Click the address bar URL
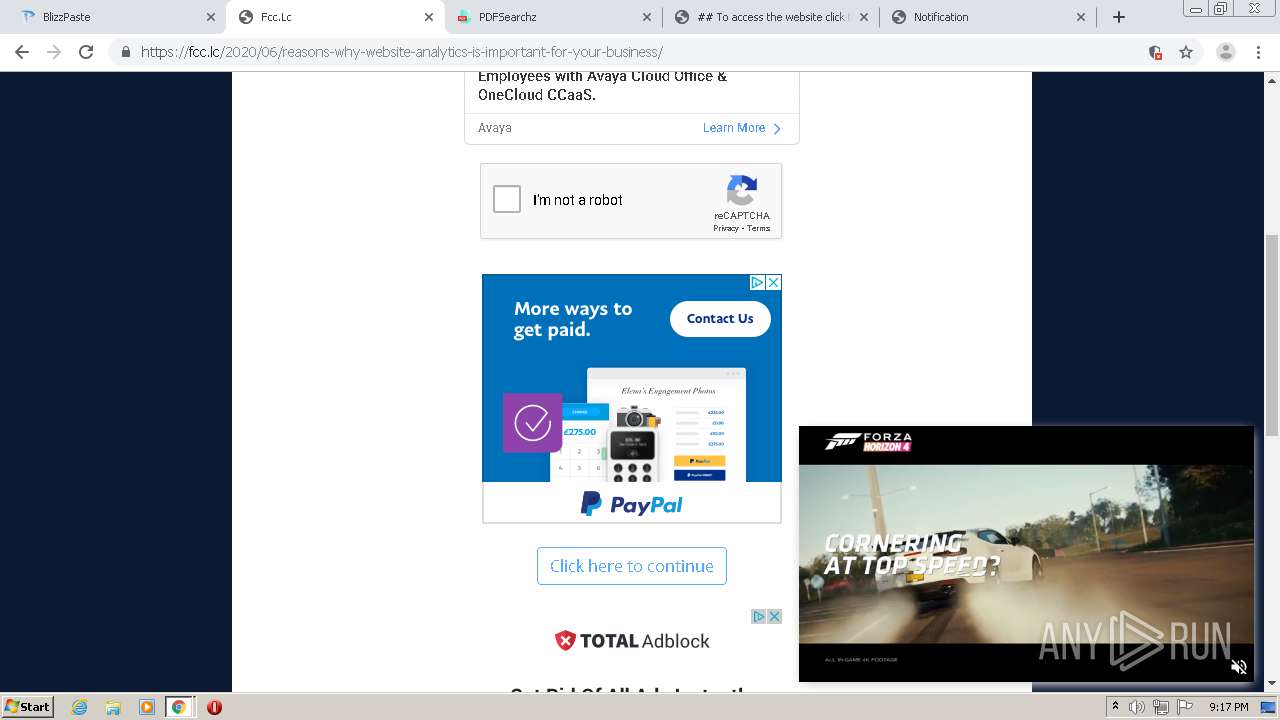This screenshot has width=1280, height=720. click(x=401, y=52)
